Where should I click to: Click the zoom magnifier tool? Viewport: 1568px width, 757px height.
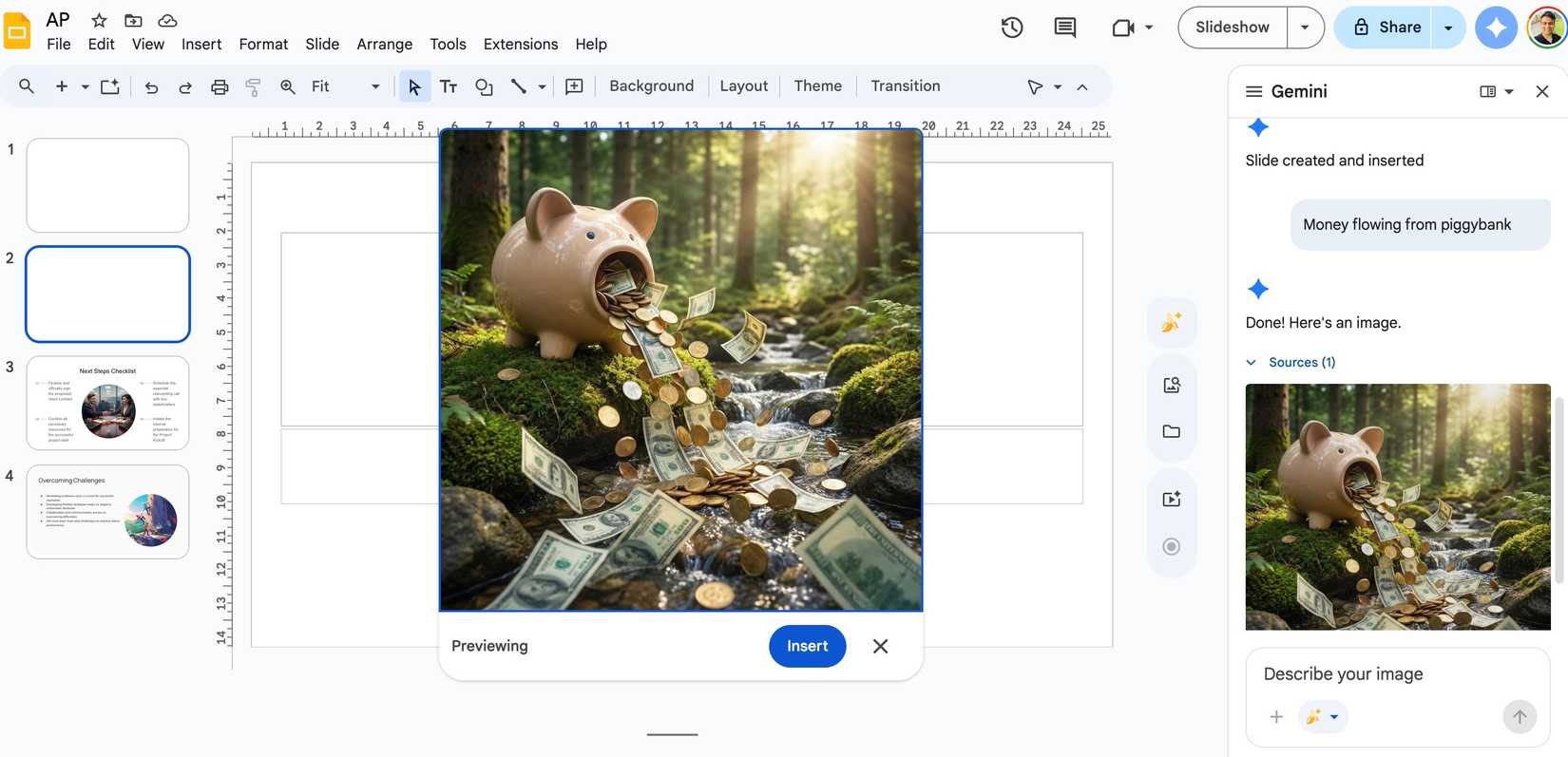point(287,86)
